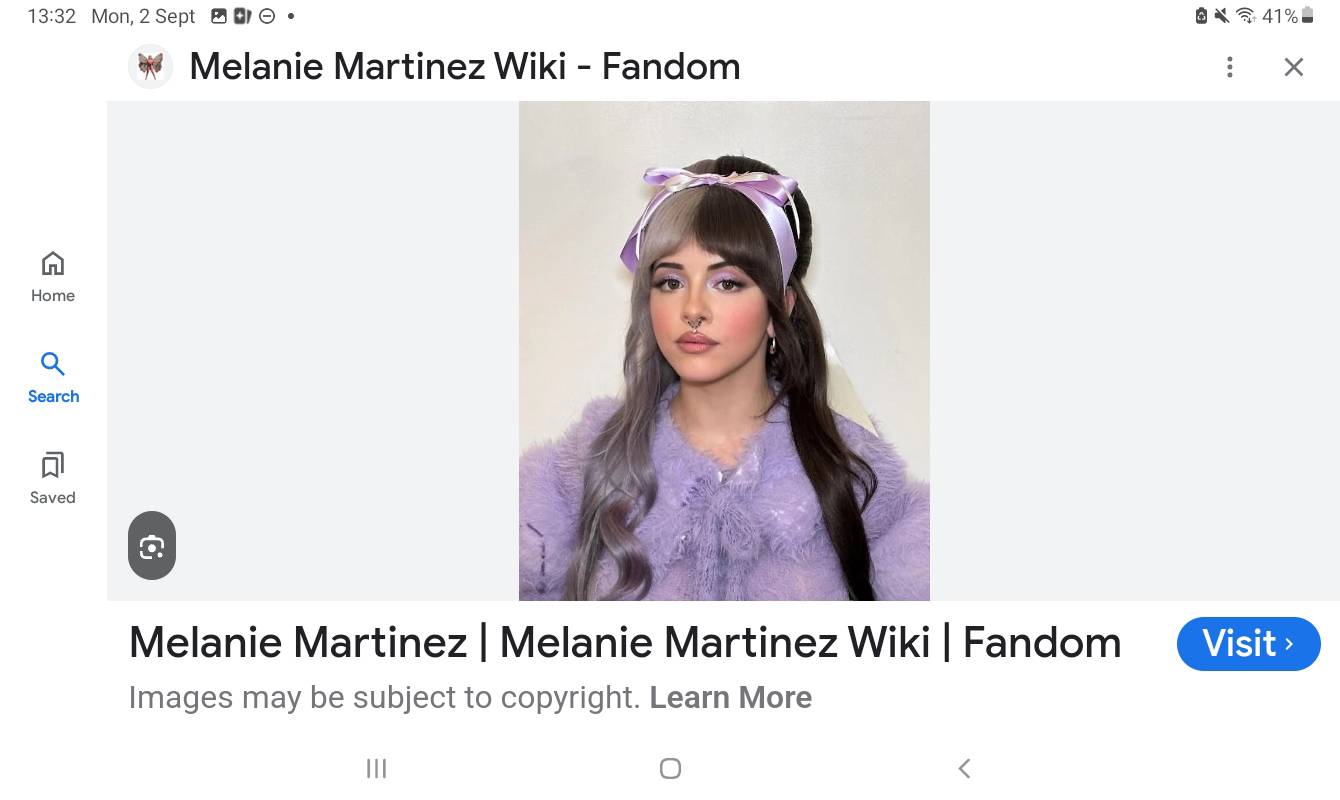Tap the date in the status bar
Image resolution: width=1340 pixels, height=800 pixels.
tap(143, 16)
